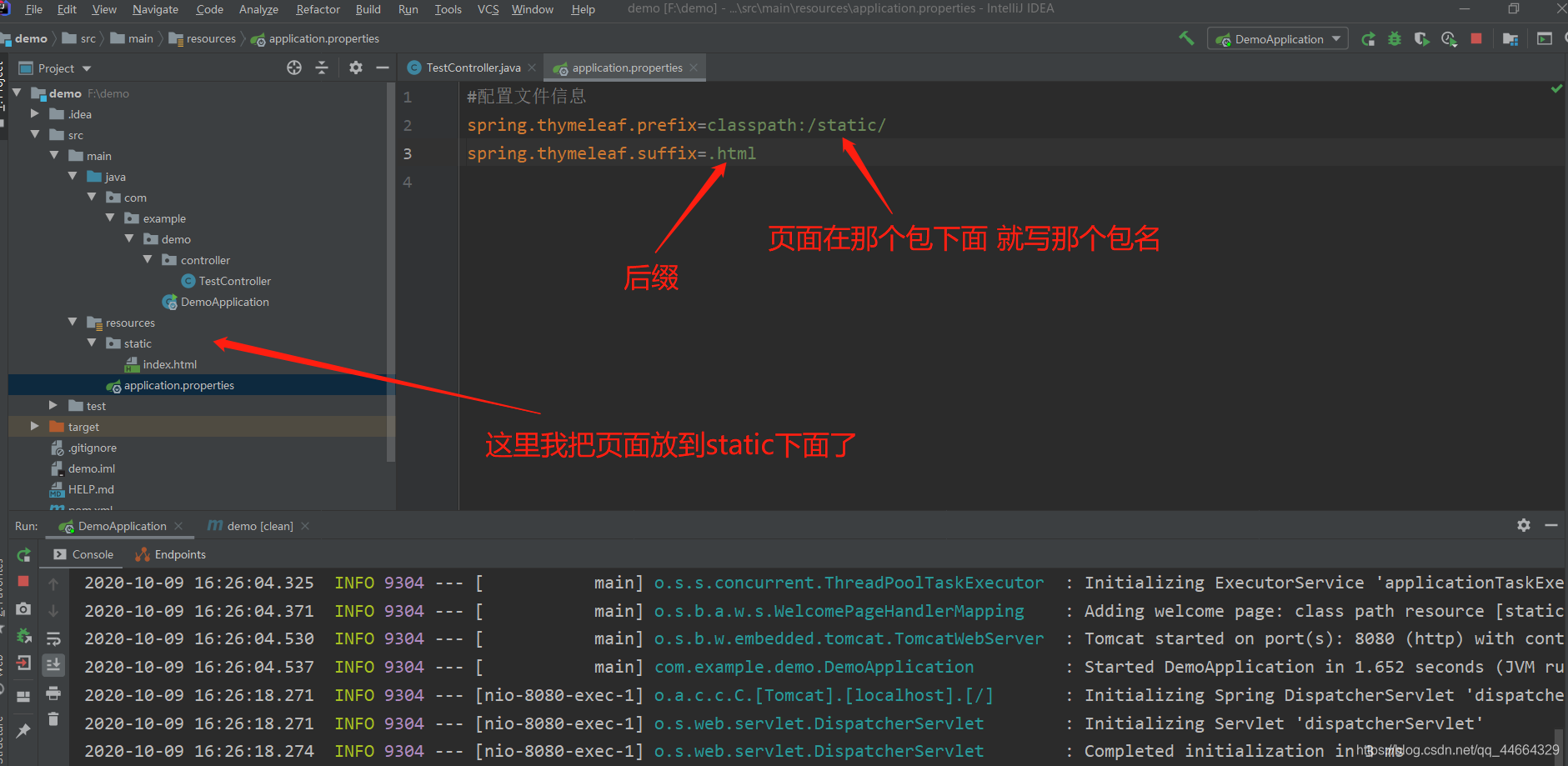
Task: Open the DemoApplication run configuration dropdown
Action: [x=1277, y=39]
